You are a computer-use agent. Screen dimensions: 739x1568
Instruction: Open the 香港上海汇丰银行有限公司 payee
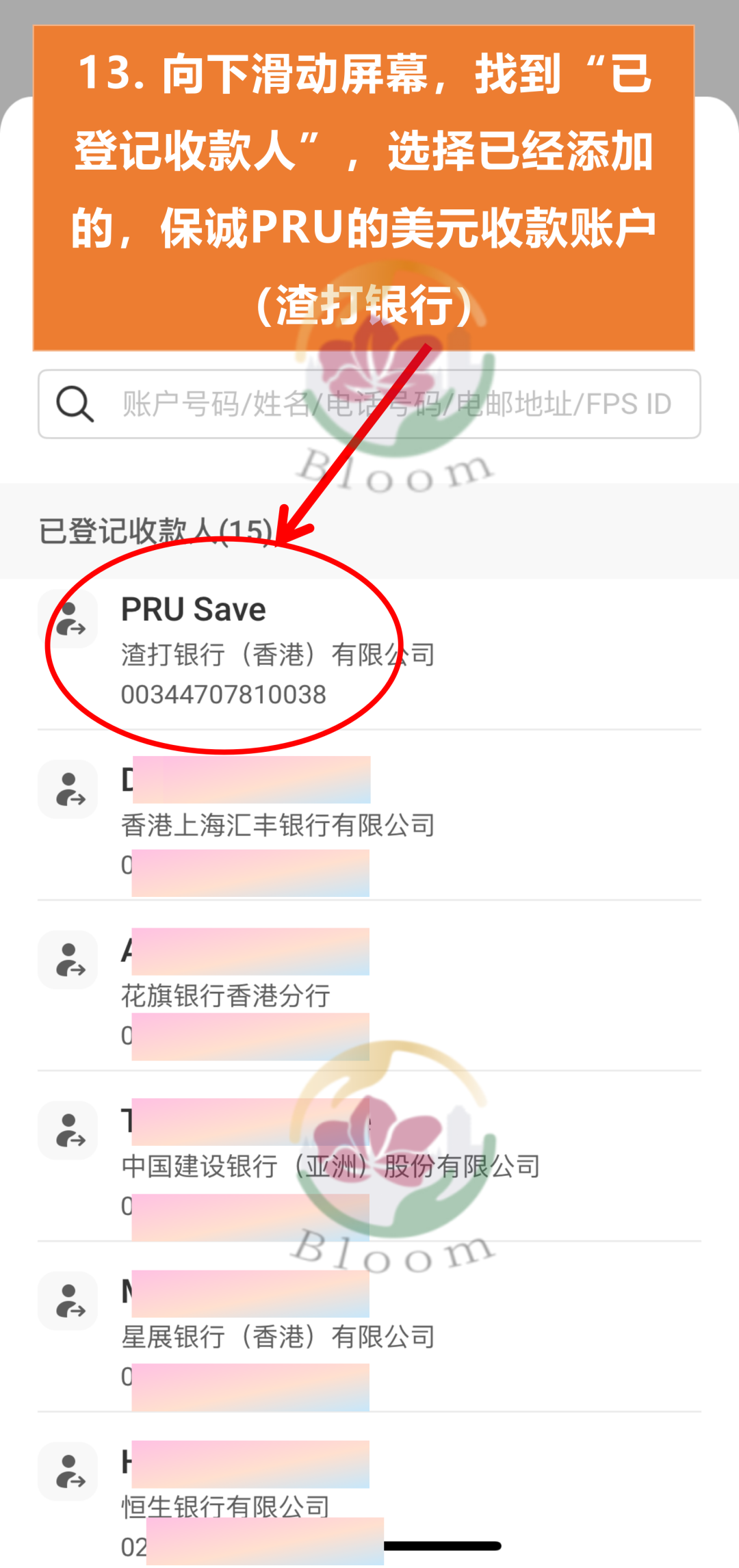tap(369, 825)
